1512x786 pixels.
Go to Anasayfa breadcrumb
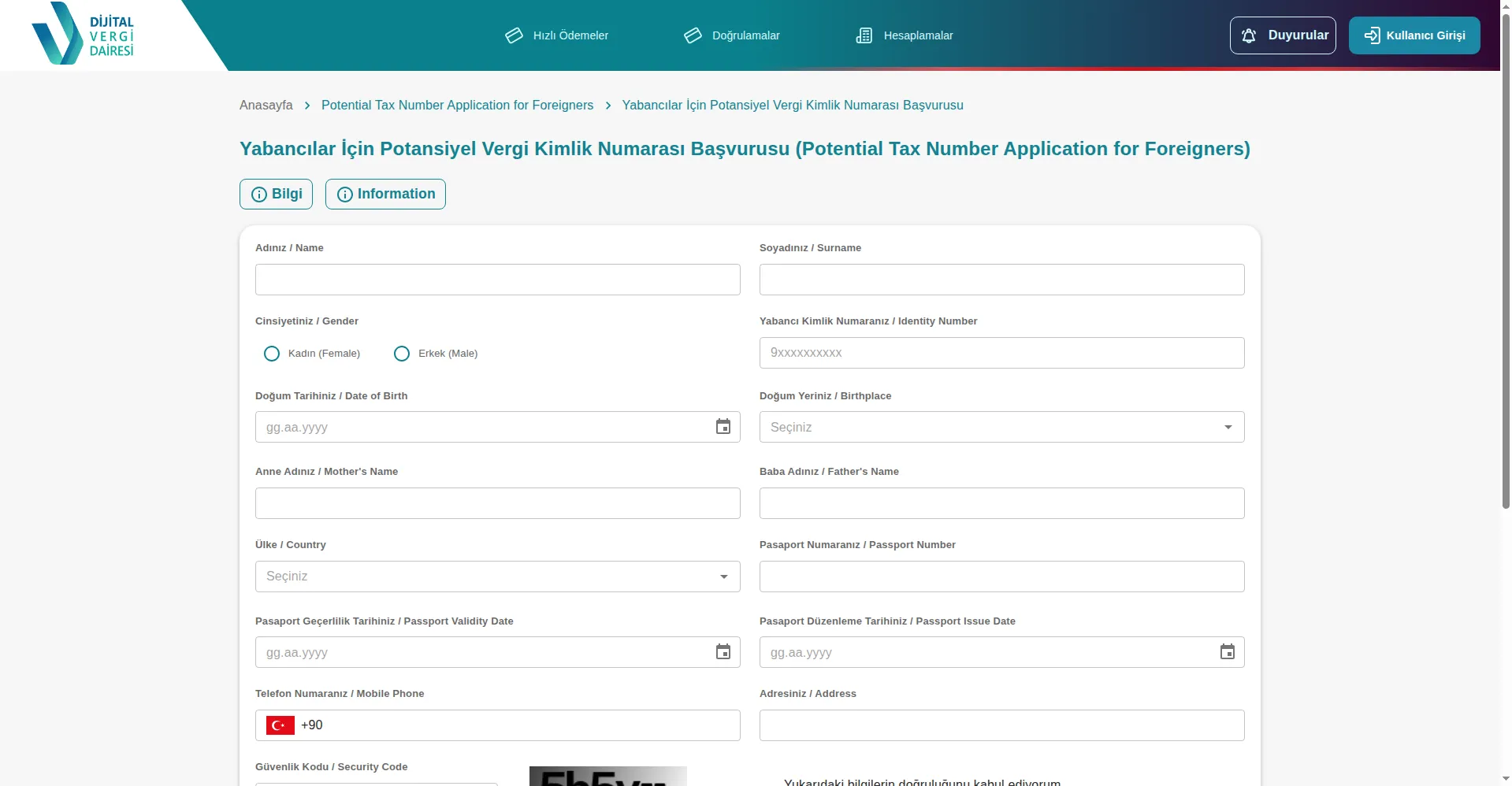(266, 106)
